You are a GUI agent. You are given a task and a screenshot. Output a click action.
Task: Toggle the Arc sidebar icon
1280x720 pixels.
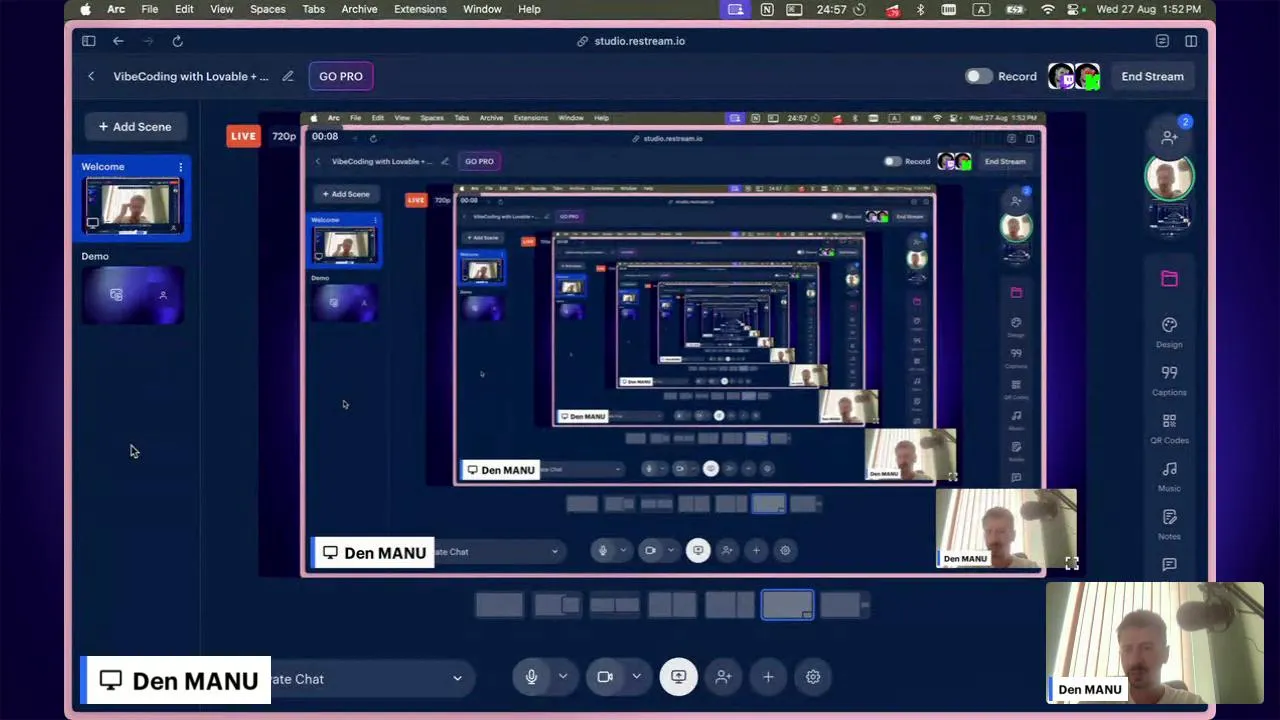click(x=88, y=41)
